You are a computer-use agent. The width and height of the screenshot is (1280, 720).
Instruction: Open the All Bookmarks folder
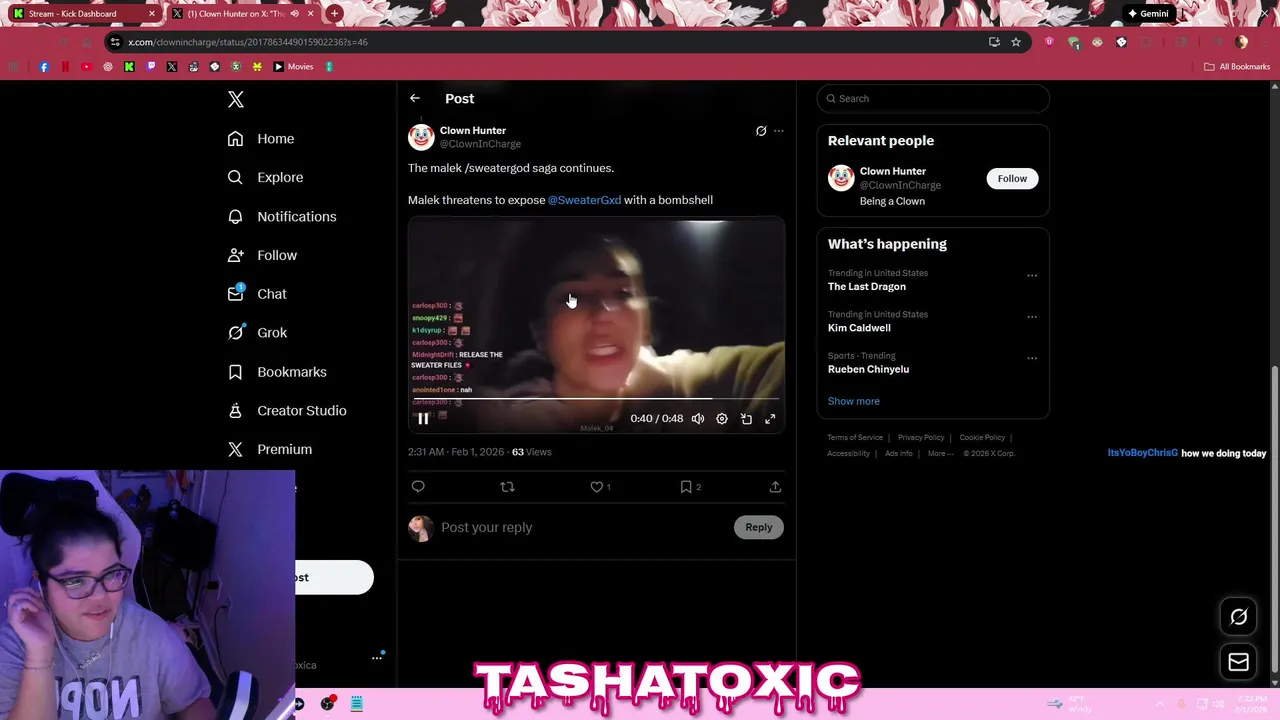(x=1237, y=67)
